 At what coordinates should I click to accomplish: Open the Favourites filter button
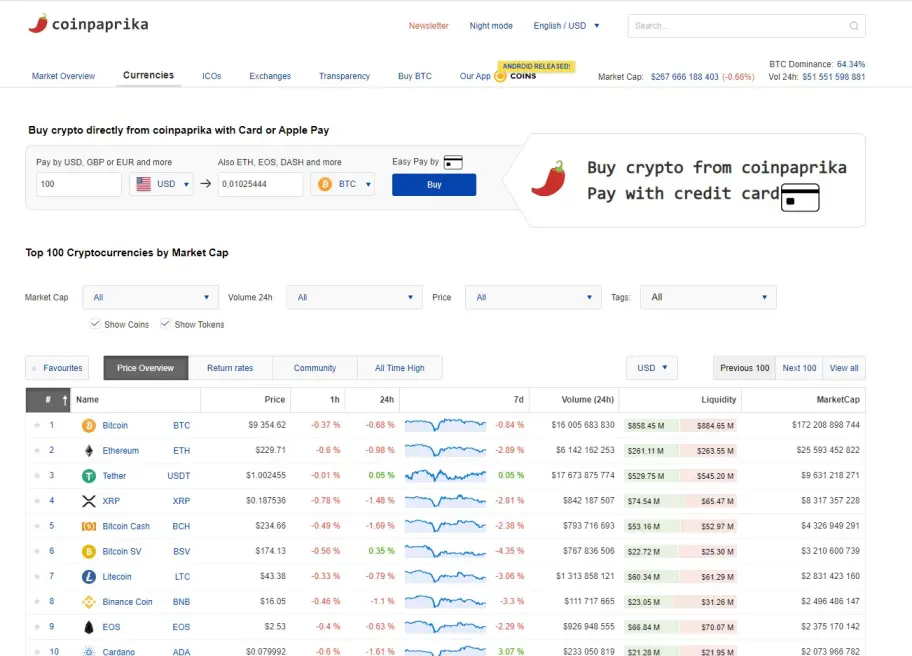tap(57, 368)
